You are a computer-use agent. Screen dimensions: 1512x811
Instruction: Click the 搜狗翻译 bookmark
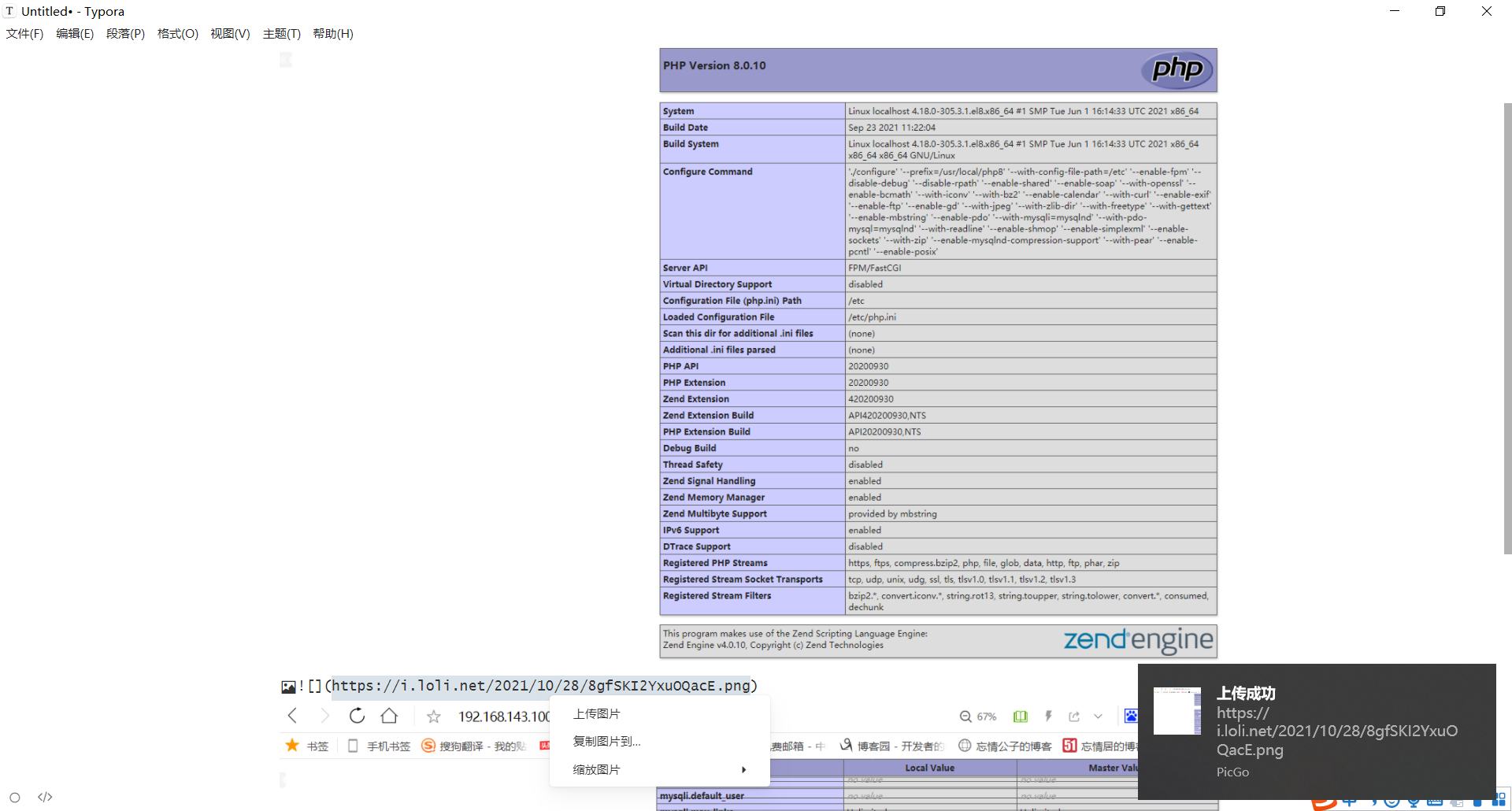[474, 746]
